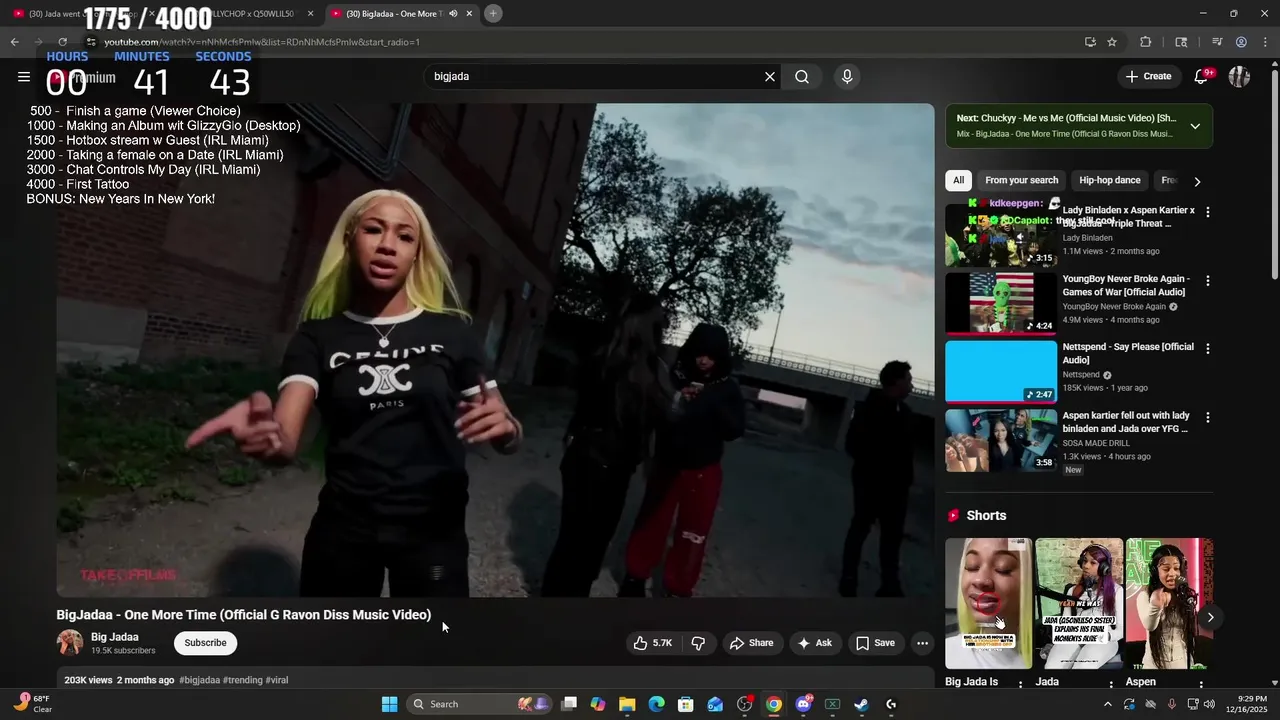This screenshot has height=720, width=1280.
Task: Start voice search with the microphone icon
Action: click(847, 77)
